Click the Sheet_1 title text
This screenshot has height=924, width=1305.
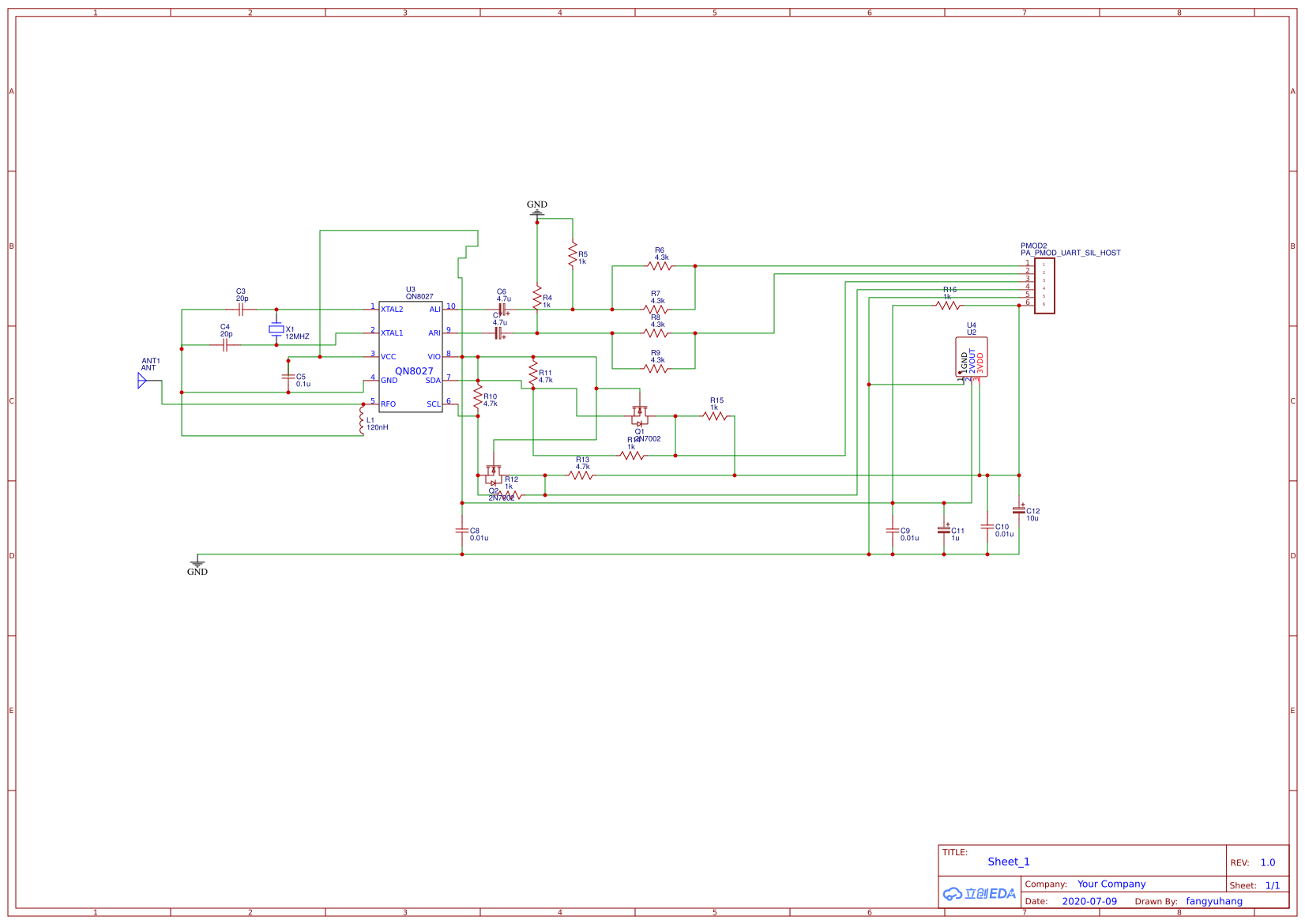(x=1009, y=862)
